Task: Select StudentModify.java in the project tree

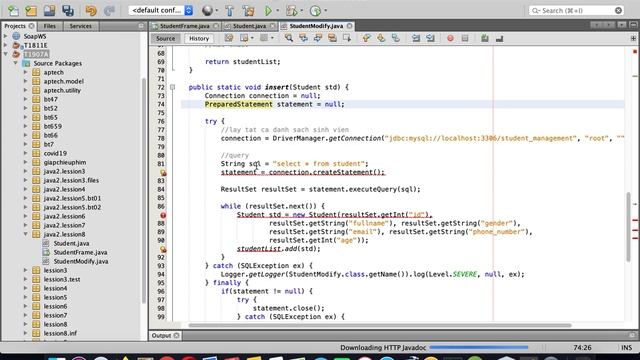Action: pos(81,261)
